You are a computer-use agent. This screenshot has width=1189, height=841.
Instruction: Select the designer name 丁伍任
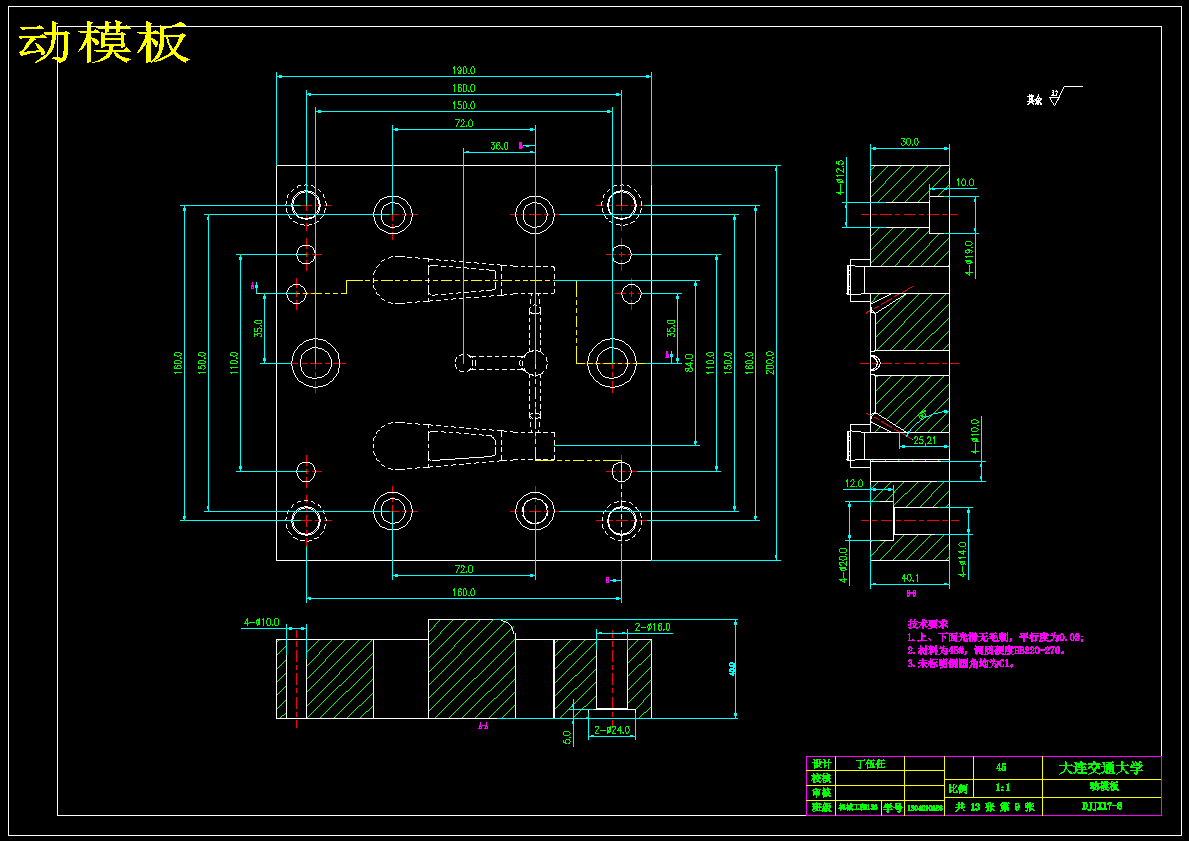click(870, 764)
